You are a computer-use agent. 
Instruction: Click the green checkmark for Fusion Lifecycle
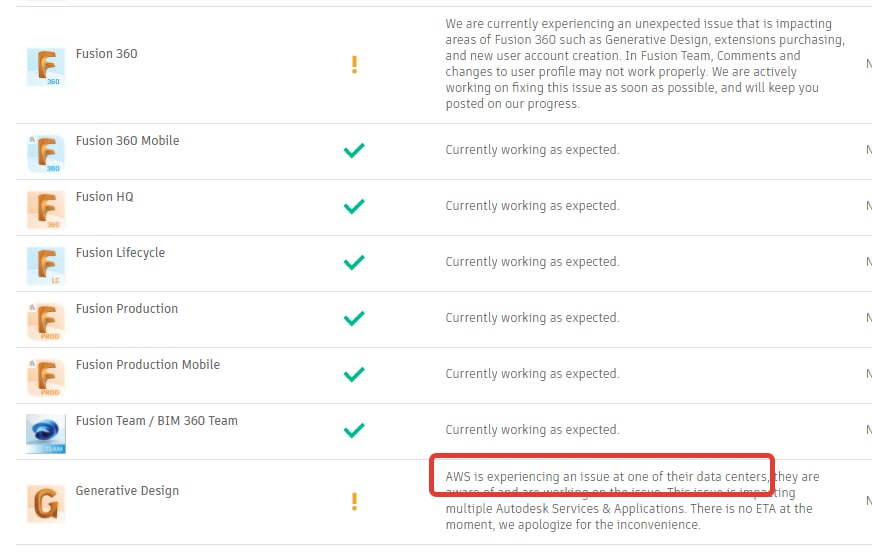click(x=354, y=262)
